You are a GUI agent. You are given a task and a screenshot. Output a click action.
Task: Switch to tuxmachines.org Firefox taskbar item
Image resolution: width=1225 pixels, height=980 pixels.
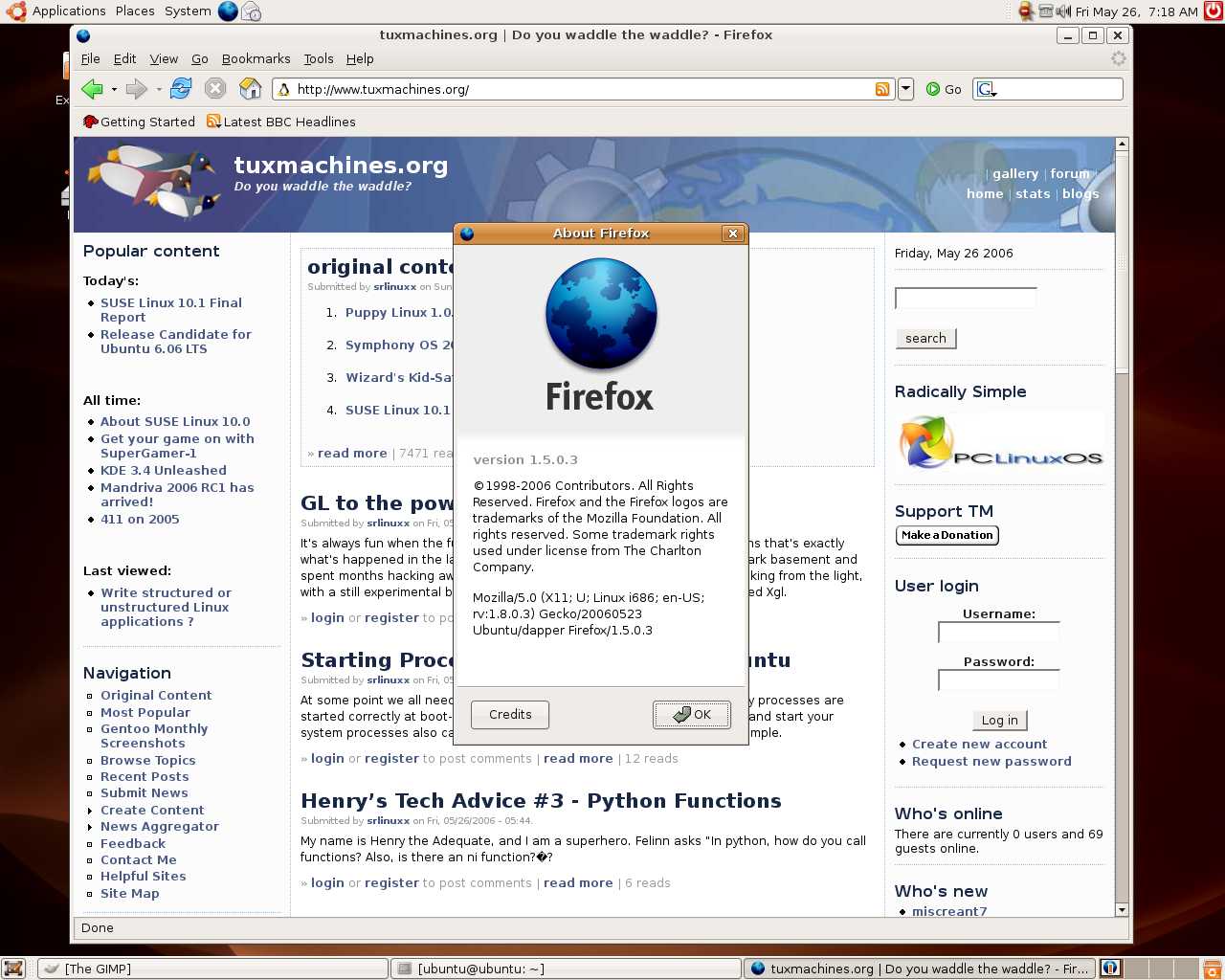click(x=920, y=969)
